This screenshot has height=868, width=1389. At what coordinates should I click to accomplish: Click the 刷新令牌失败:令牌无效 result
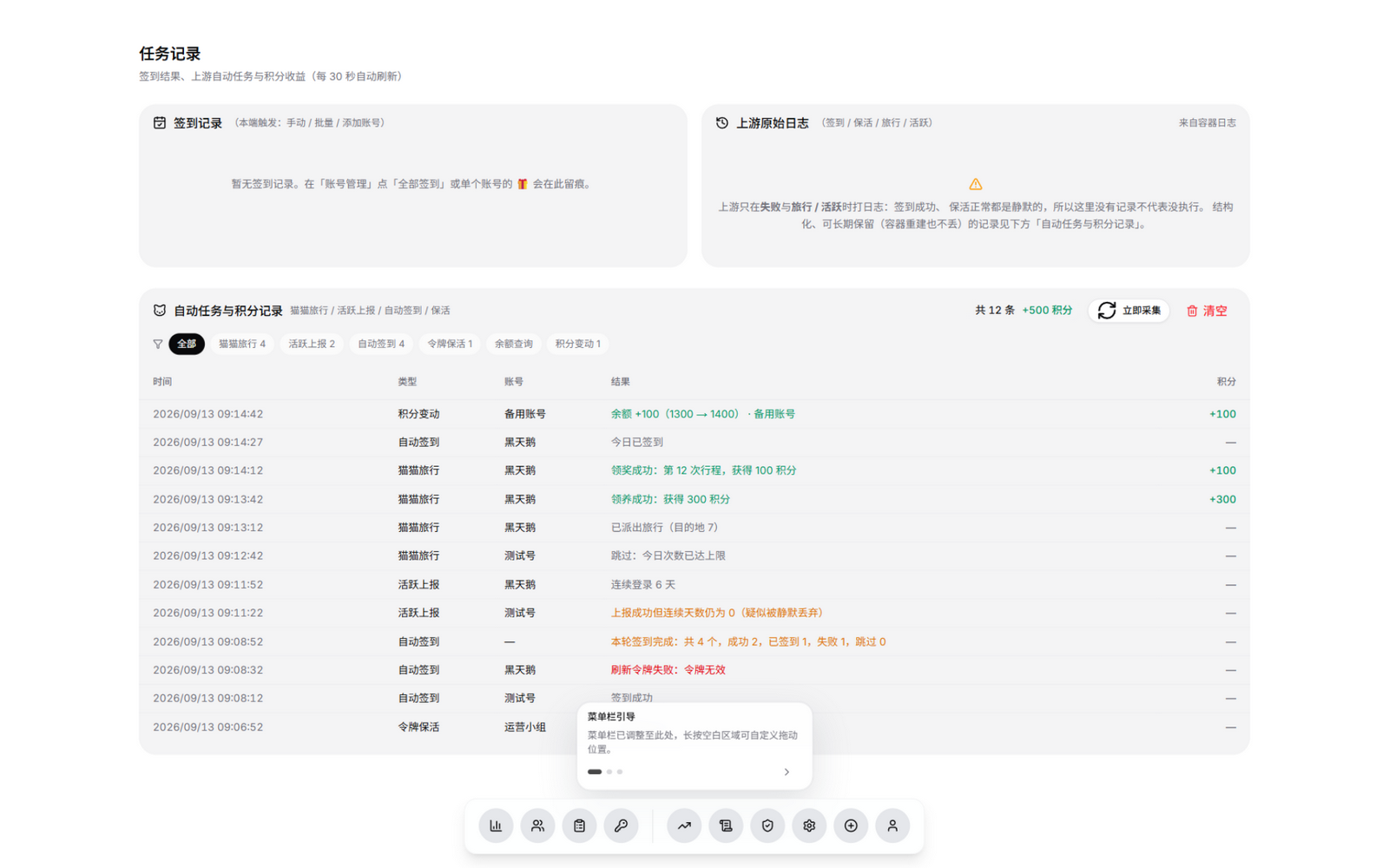(x=668, y=670)
